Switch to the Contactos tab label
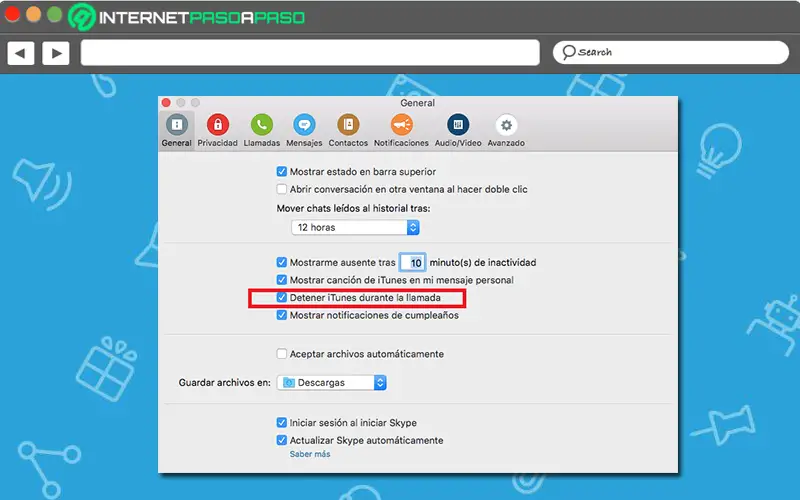800x500 pixels. point(348,143)
